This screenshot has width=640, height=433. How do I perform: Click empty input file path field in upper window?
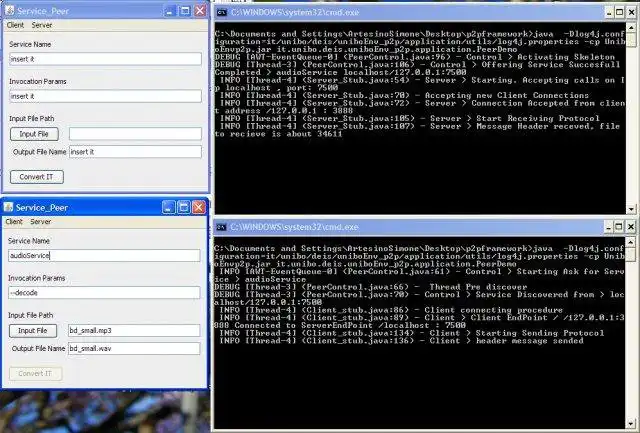click(x=135, y=133)
